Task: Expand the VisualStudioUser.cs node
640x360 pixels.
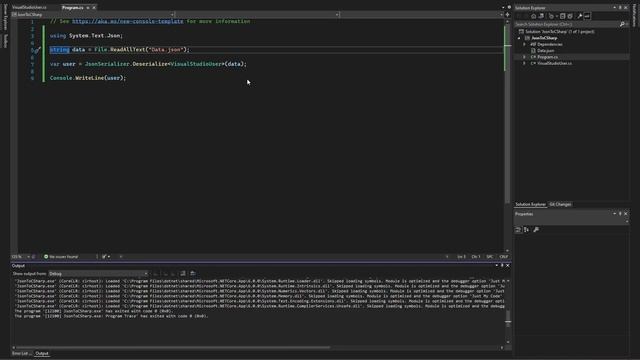Action: pyautogui.click(x=524, y=63)
